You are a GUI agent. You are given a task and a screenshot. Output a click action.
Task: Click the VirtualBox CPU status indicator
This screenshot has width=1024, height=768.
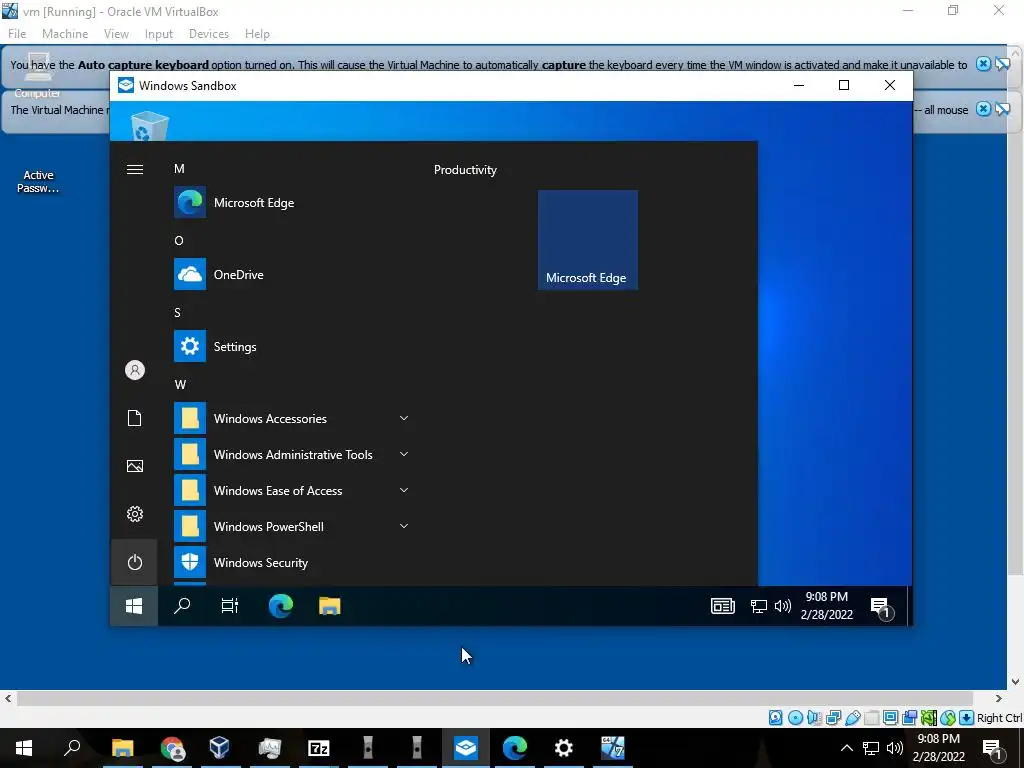coord(929,718)
